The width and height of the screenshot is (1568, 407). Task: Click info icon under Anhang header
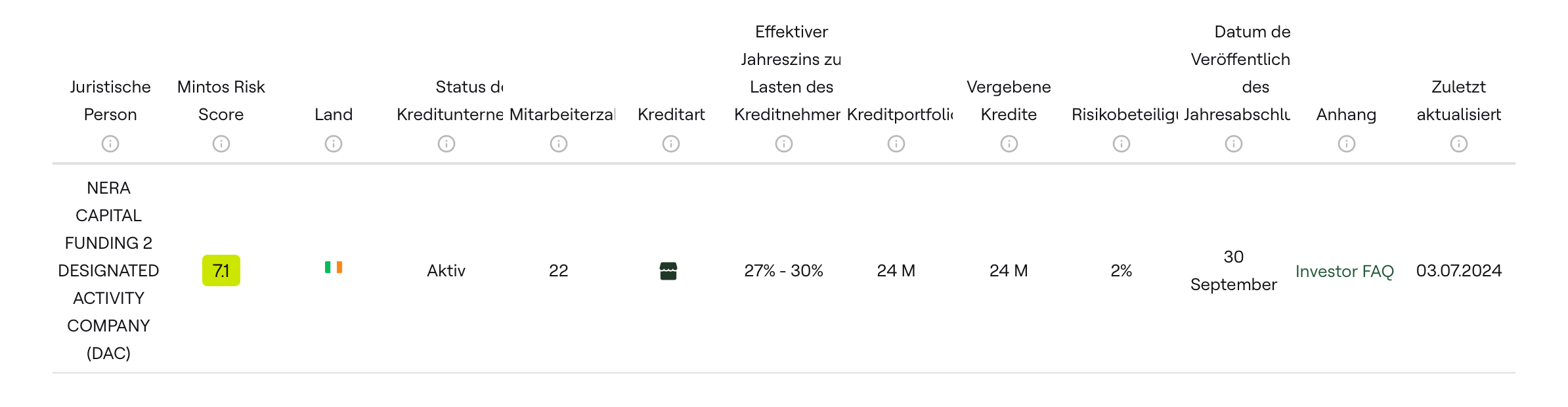coord(1347,144)
